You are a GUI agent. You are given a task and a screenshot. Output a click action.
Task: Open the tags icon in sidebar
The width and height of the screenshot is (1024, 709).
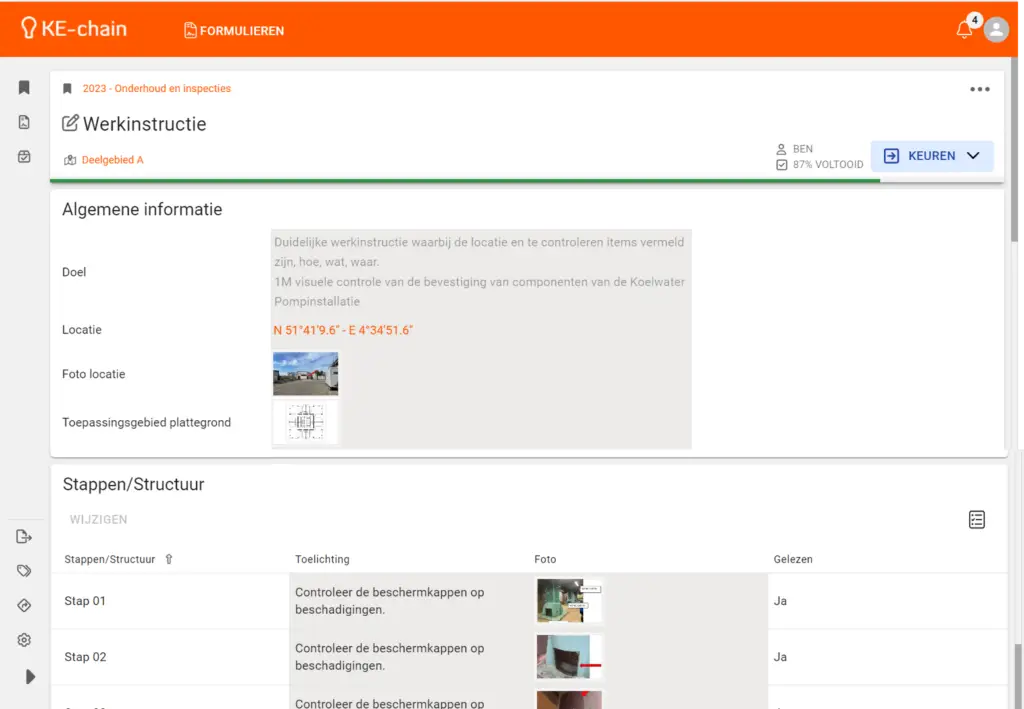(24, 571)
